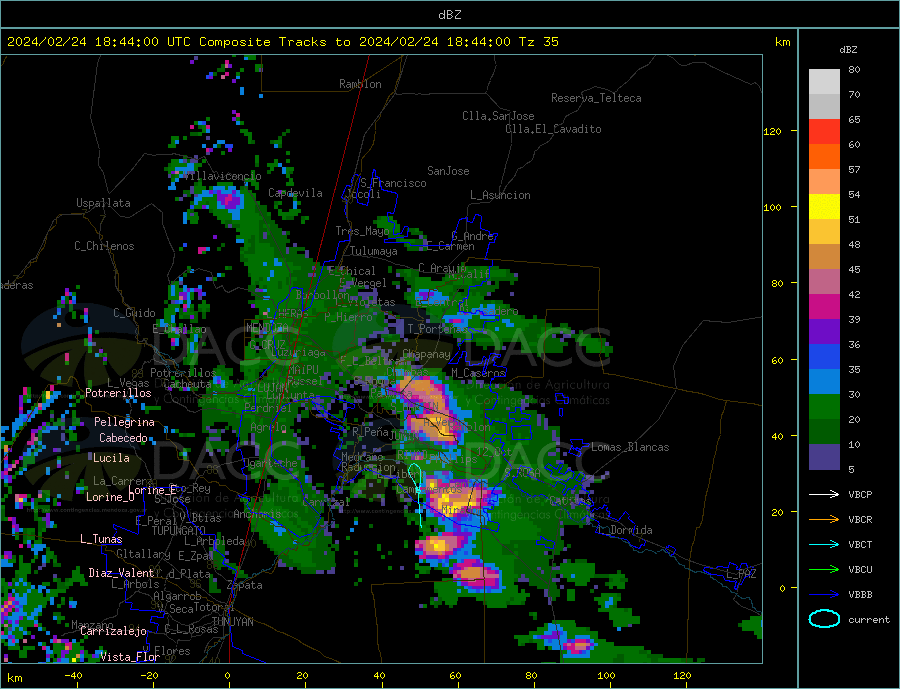Click the S_Francisco place label

coord(393,183)
